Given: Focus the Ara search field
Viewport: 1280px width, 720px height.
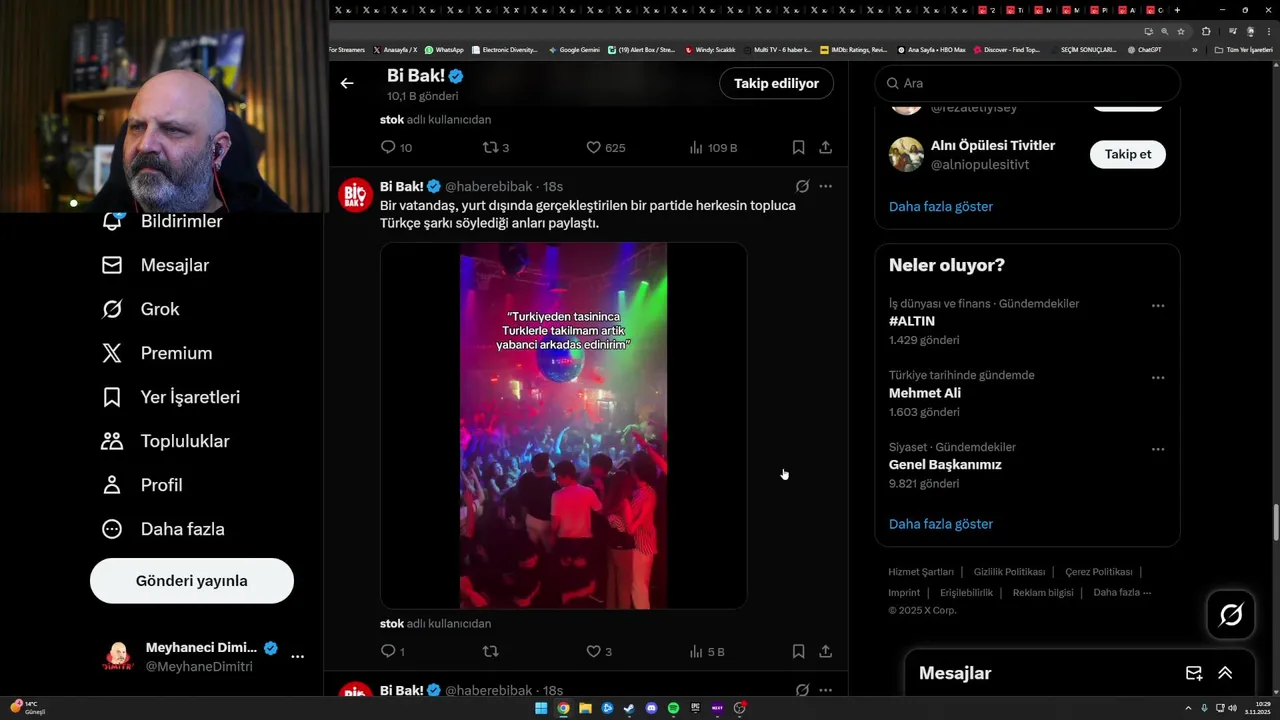Looking at the screenshot, I should [1027, 84].
